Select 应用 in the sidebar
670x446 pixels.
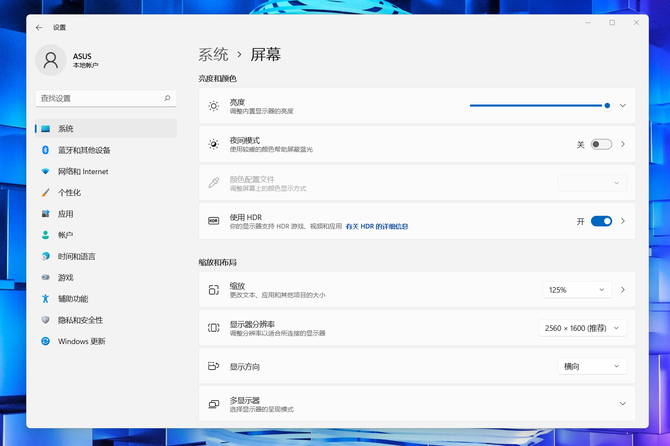(66, 214)
